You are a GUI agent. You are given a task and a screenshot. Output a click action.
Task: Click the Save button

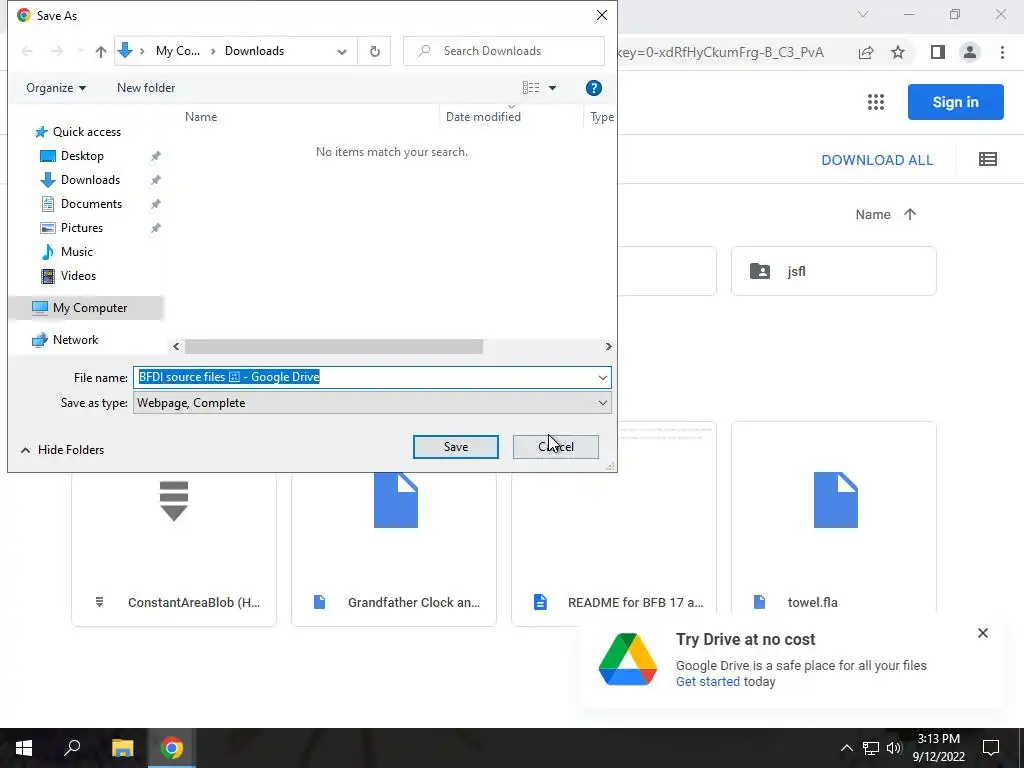click(x=456, y=447)
